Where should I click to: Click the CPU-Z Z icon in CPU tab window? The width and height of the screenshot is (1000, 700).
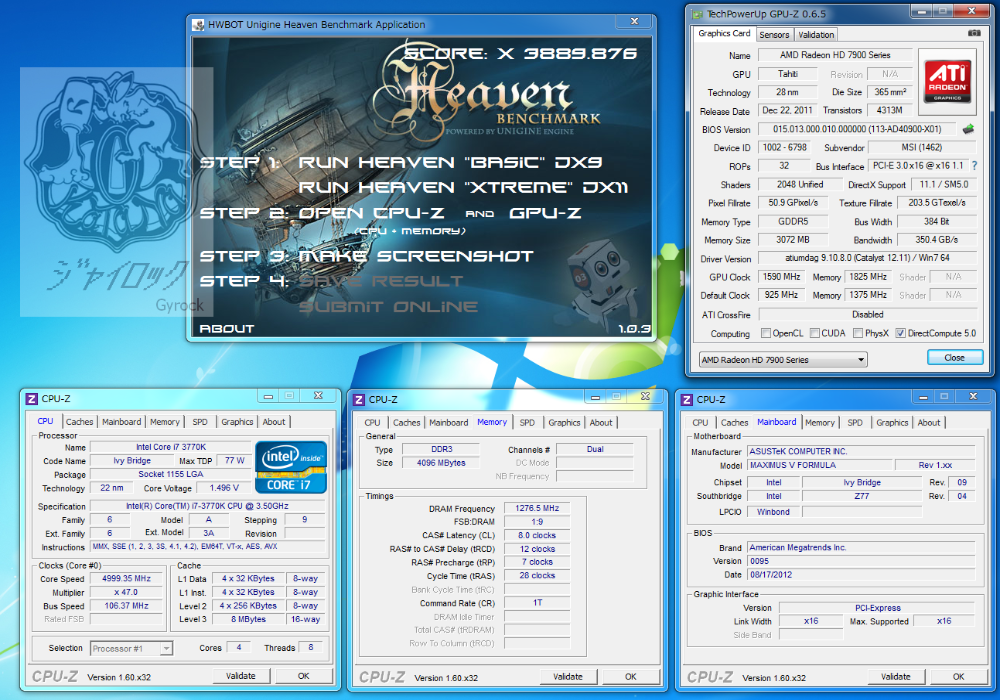[x=32, y=399]
